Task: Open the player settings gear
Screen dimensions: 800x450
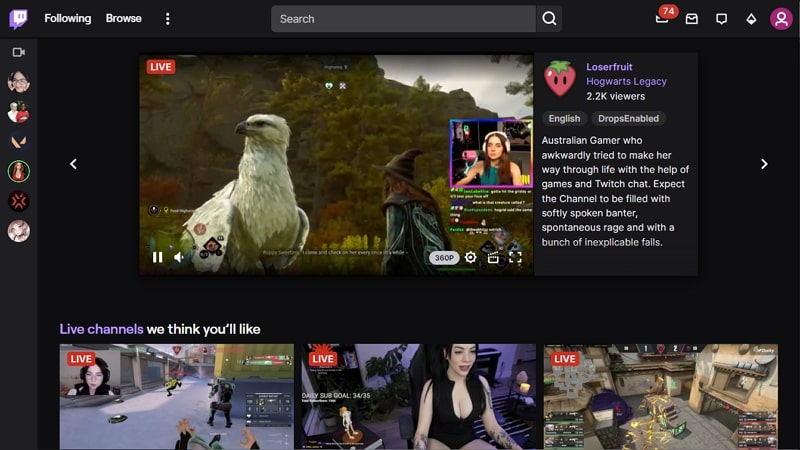Action: [x=470, y=257]
